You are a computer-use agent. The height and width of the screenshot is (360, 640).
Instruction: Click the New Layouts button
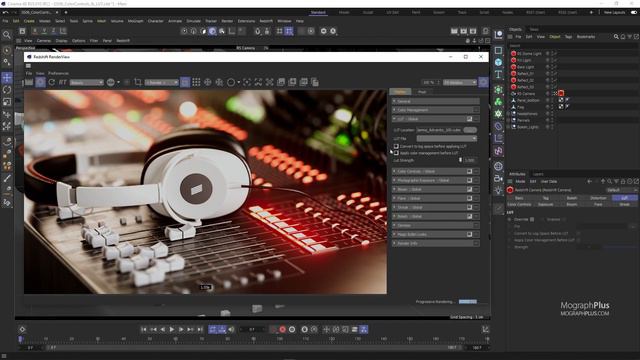614,13
